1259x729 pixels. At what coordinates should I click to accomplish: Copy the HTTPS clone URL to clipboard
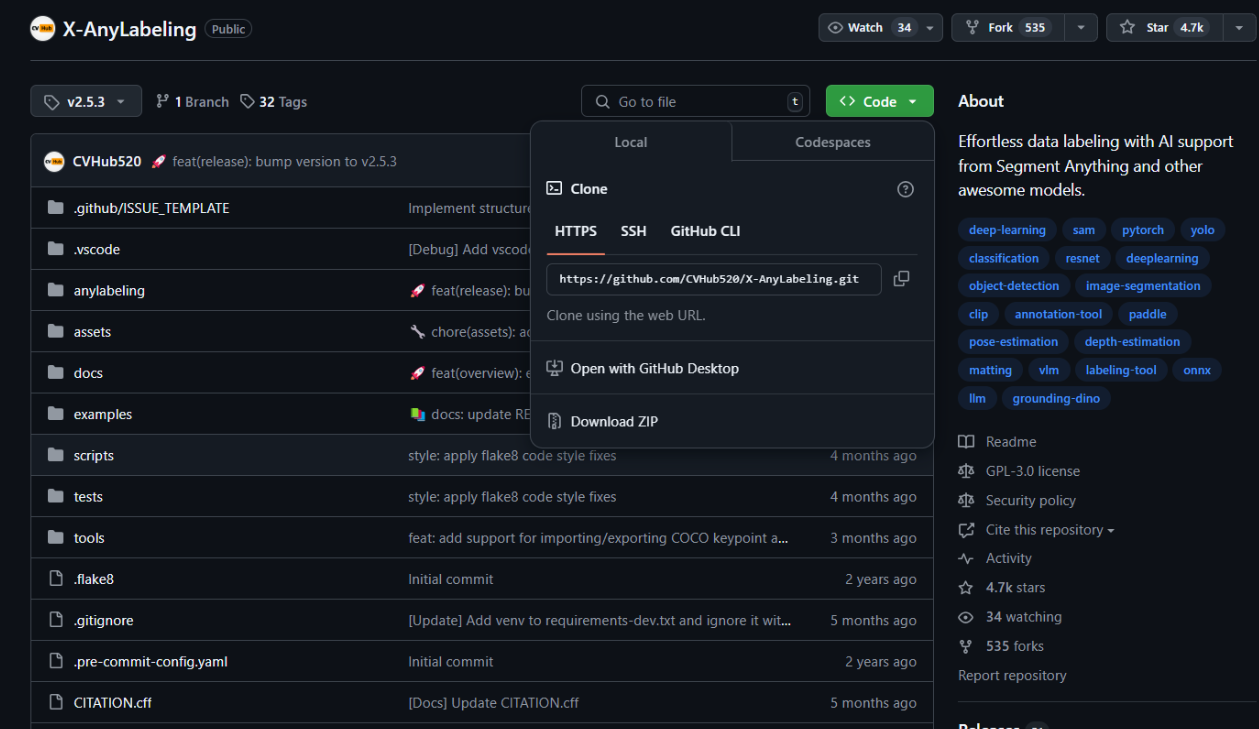point(901,279)
